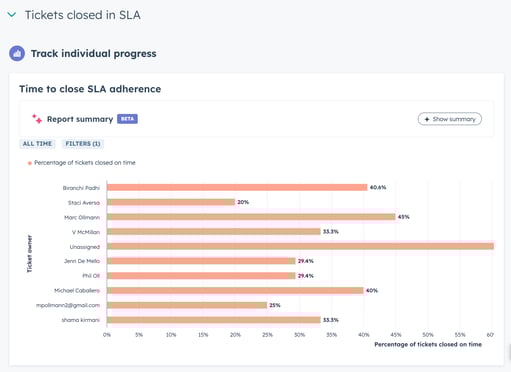Click the Michael Caballero 40% bar
The width and height of the screenshot is (511, 372).
click(235, 291)
